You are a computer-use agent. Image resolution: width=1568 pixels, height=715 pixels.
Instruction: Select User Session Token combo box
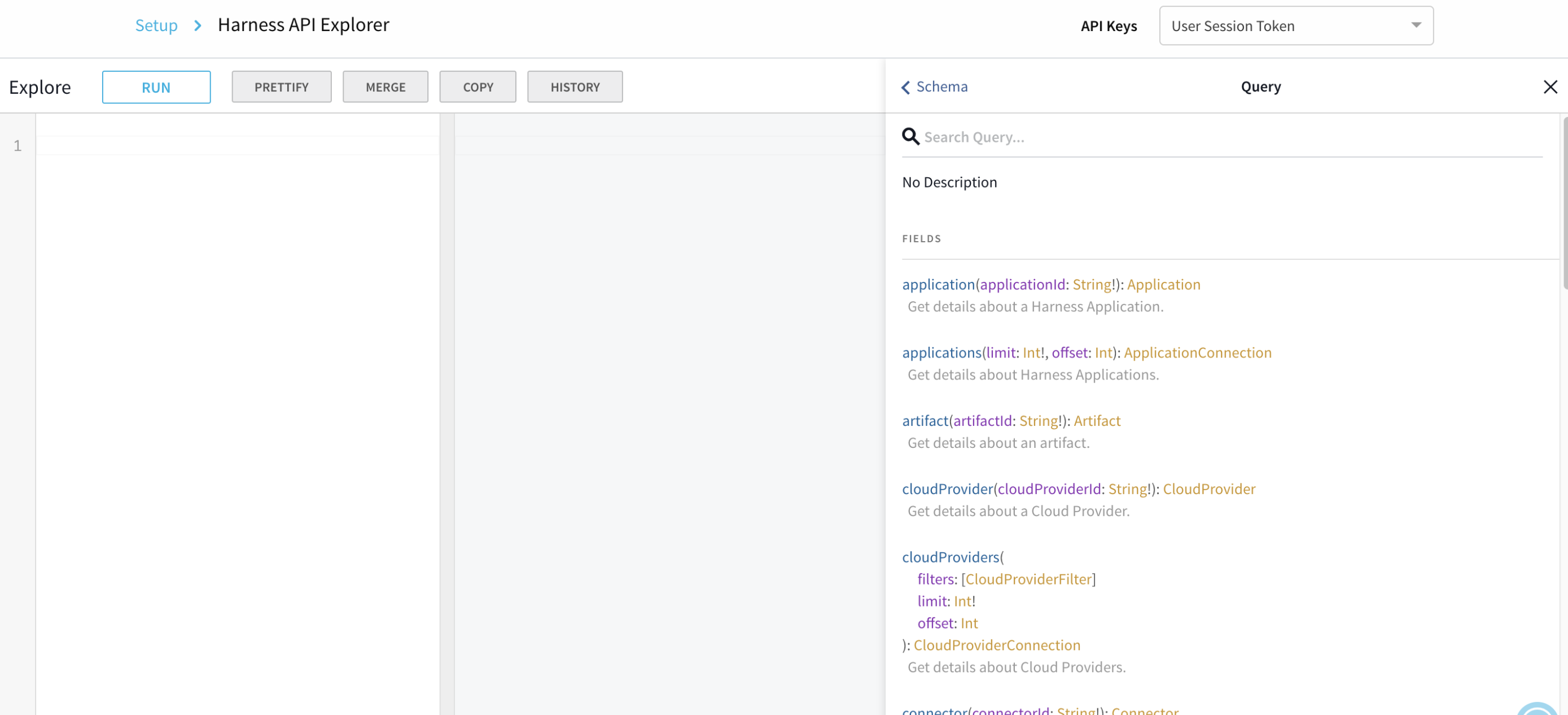pyautogui.click(x=1296, y=25)
